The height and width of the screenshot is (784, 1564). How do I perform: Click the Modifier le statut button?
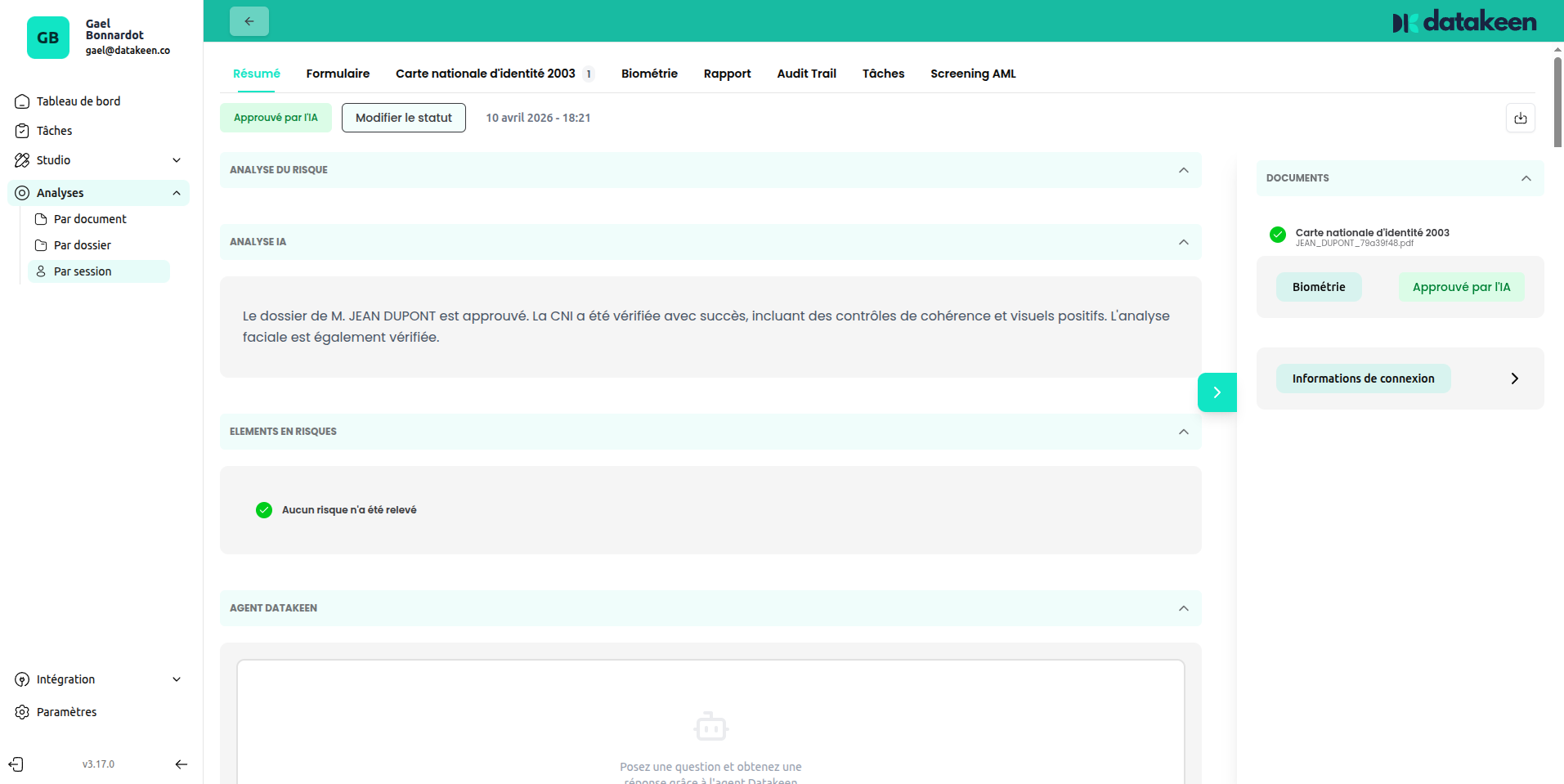point(403,118)
